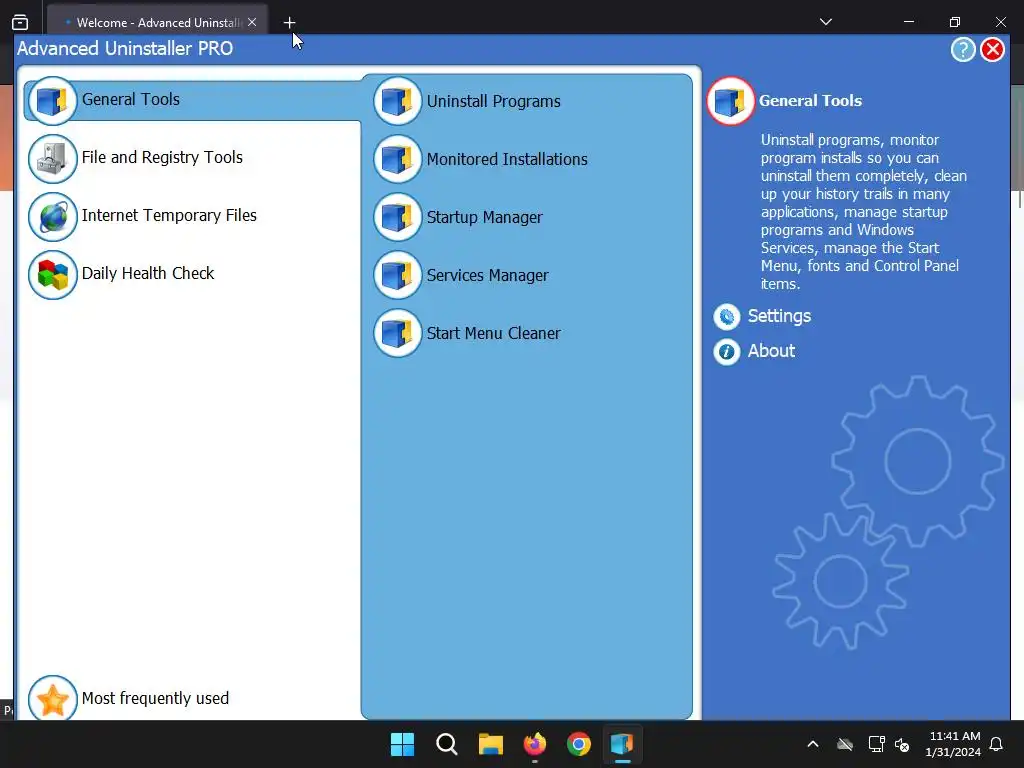Viewport: 1024px width, 768px height.
Task: Select Daily Health Check label
Action: pyautogui.click(x=148, y=273)
